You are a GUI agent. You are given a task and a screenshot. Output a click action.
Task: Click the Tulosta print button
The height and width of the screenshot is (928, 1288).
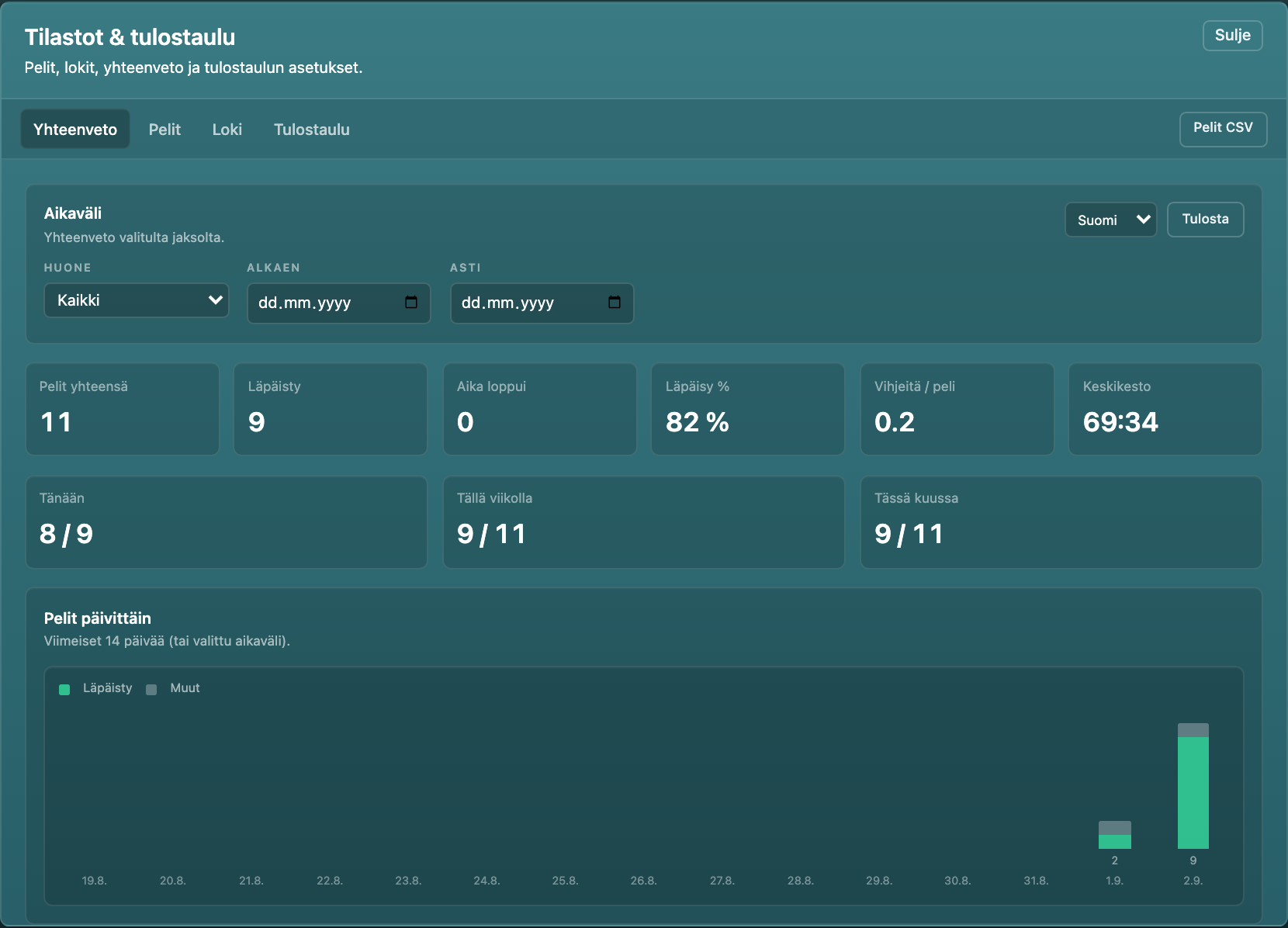click(1205, 220)
